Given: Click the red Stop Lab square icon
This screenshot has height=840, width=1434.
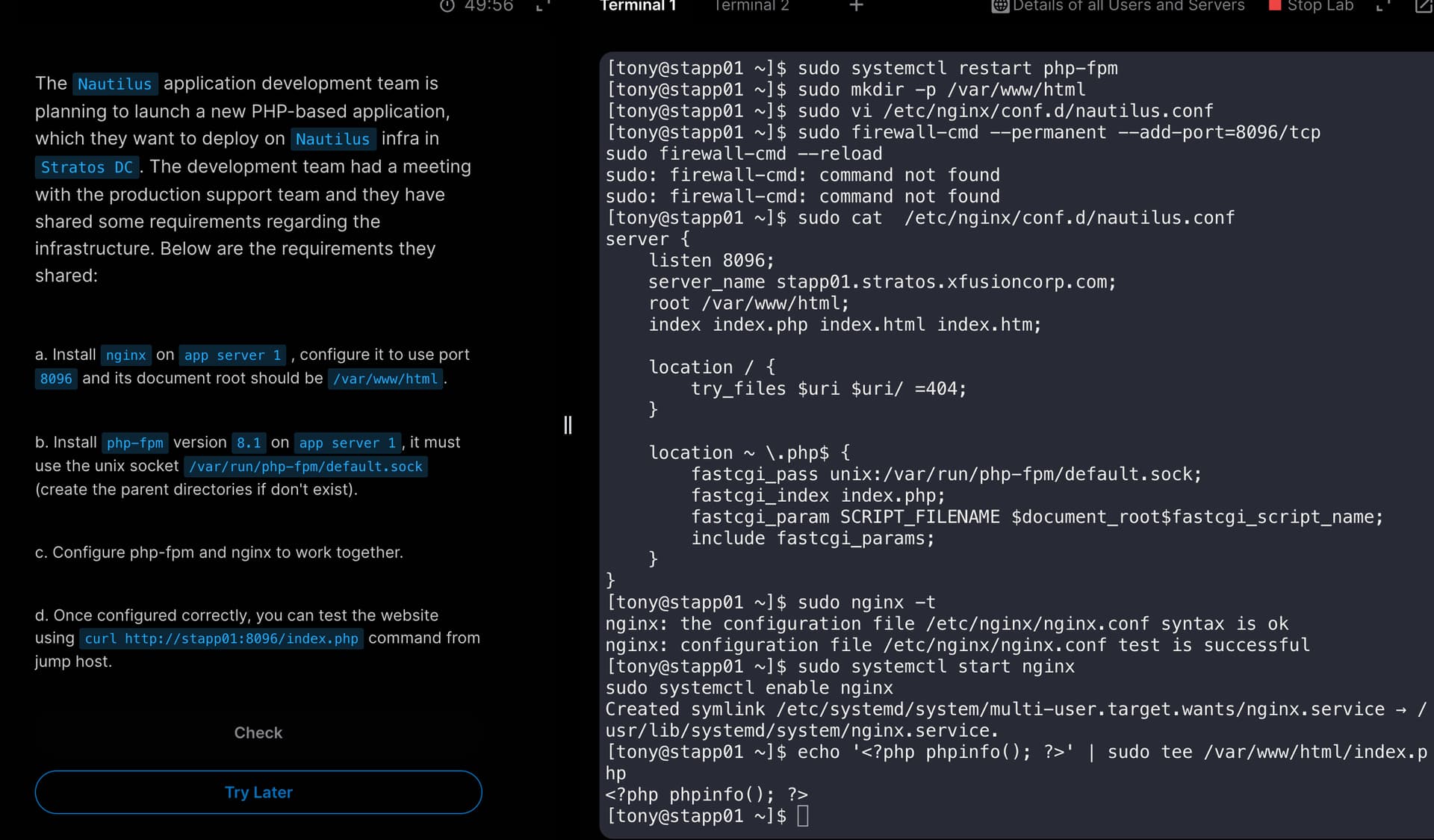Looking at the screenshot, I should [x=1275, y=5].
